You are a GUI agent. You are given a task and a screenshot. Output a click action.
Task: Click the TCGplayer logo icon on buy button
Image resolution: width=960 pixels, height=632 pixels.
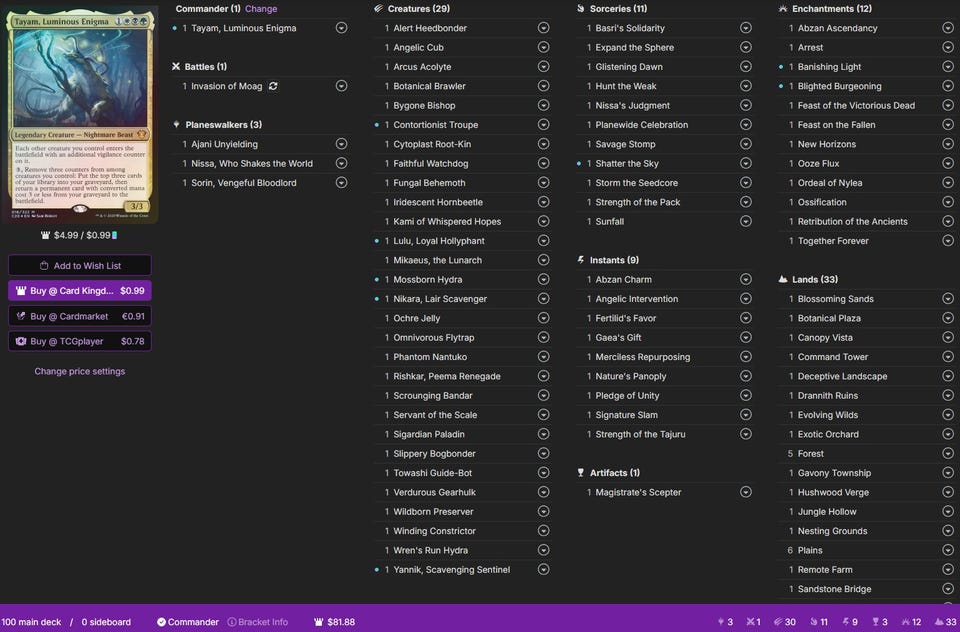click(x=21, y=341)
